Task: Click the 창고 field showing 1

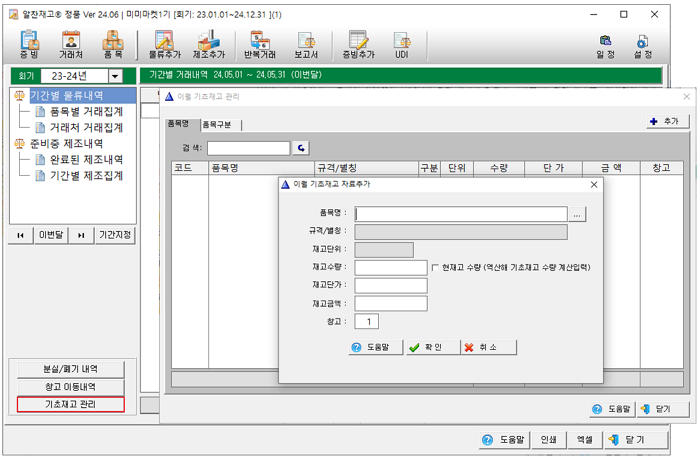Action: 367,321
